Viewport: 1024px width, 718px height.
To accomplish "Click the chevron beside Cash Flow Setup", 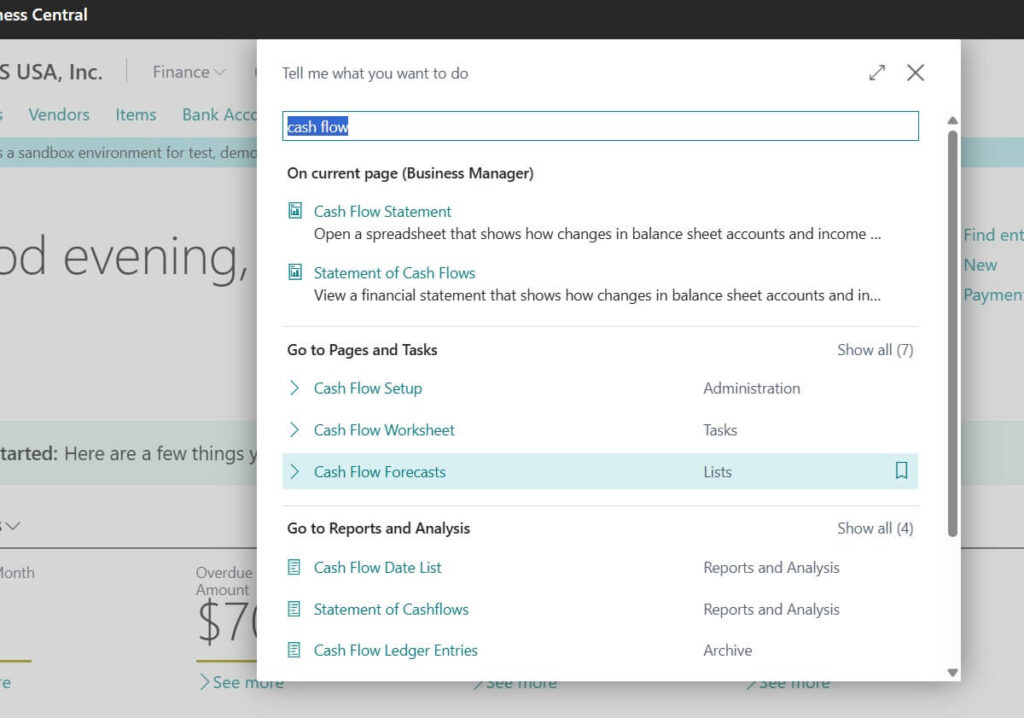I will pos(295,388).
